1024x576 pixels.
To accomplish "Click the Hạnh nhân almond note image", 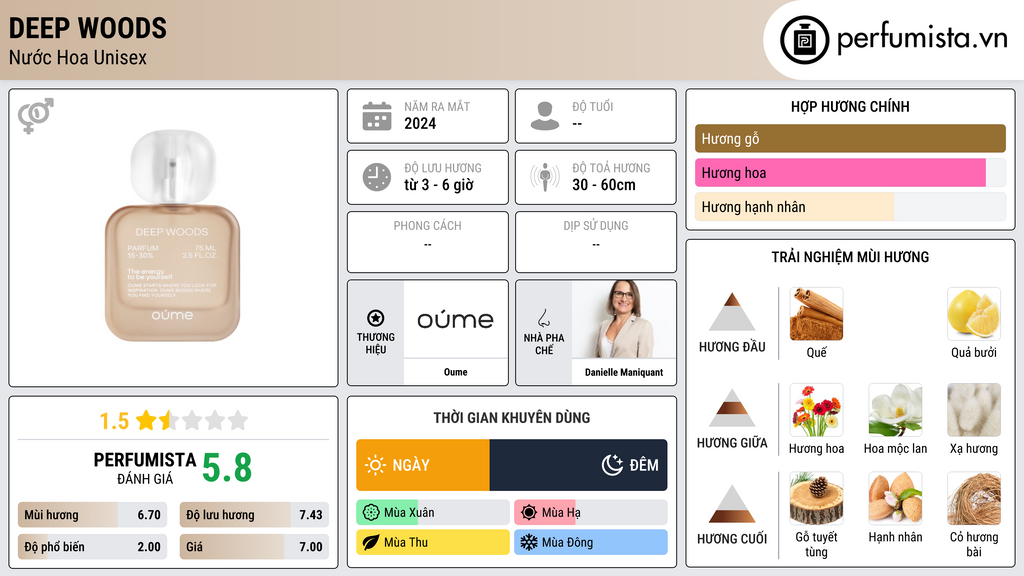I will pyautogui.click(x=895, y=499).
